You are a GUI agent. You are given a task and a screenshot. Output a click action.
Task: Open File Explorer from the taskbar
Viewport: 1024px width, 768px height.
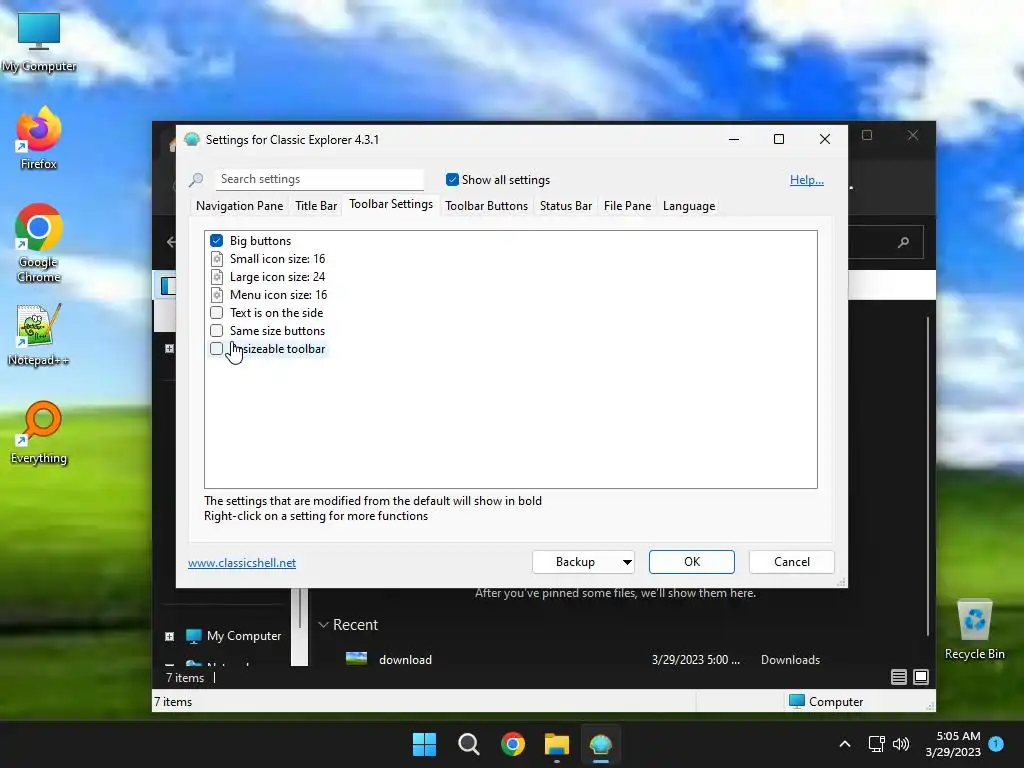click(556, 744)
